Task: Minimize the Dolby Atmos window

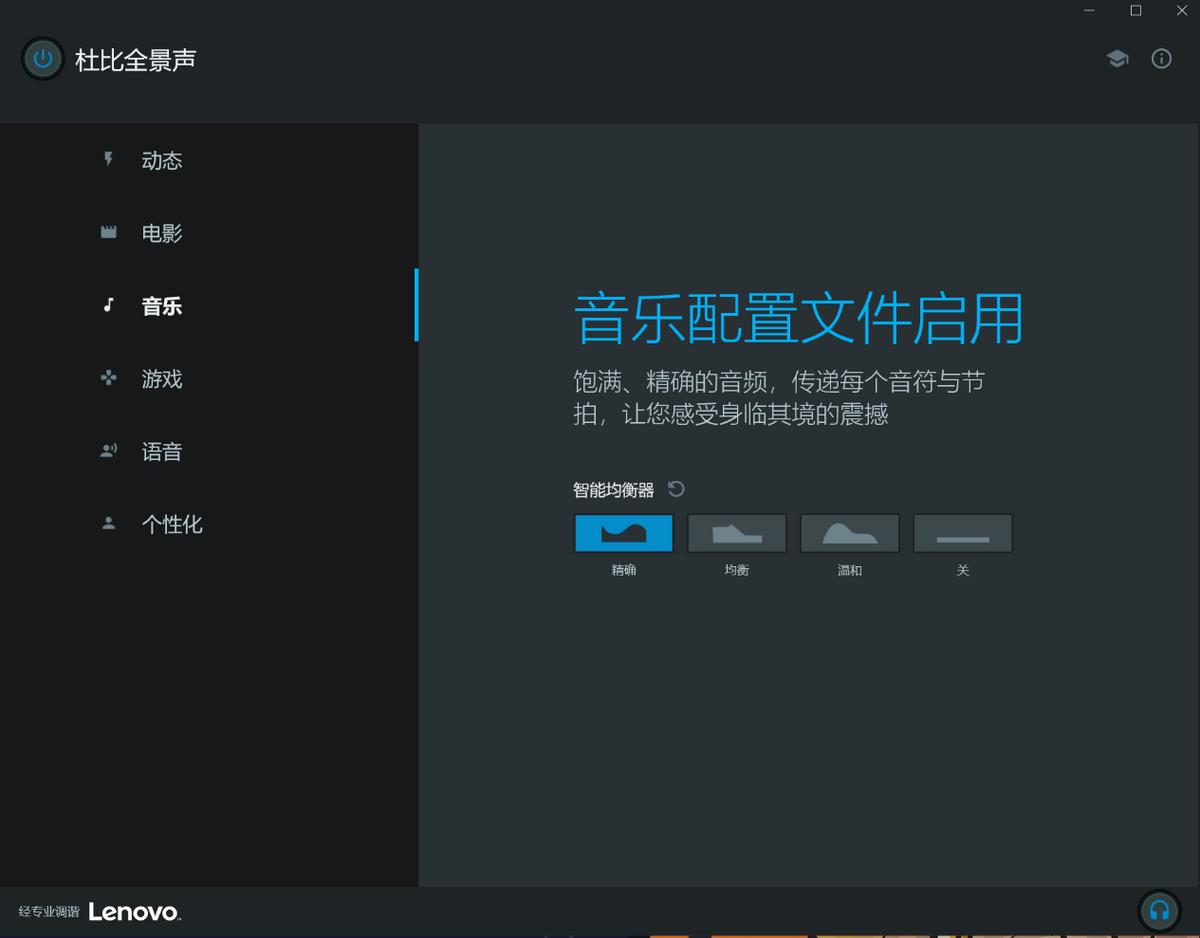Action: pyautogui.click(x=1089, y=11)
